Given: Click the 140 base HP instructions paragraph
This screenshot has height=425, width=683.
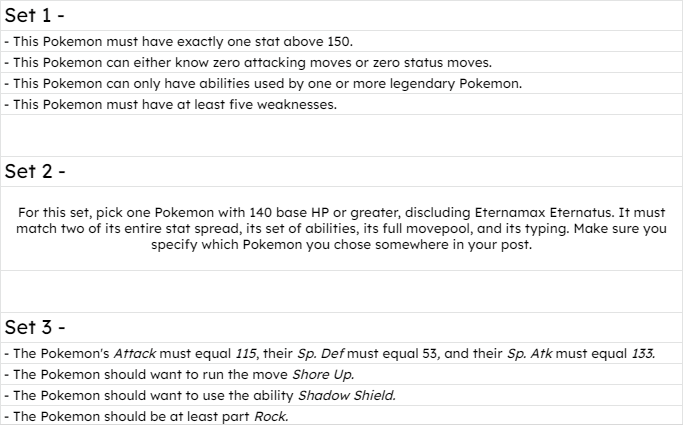Looking at the screenshot, I should (342, 229).
